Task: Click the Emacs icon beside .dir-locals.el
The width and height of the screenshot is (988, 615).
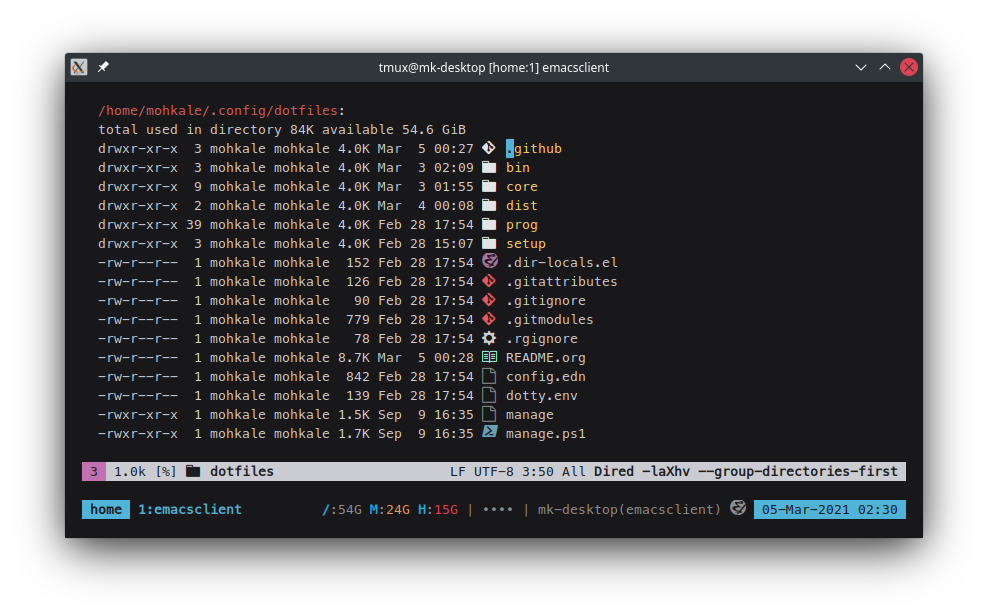Action: (489, 262)
